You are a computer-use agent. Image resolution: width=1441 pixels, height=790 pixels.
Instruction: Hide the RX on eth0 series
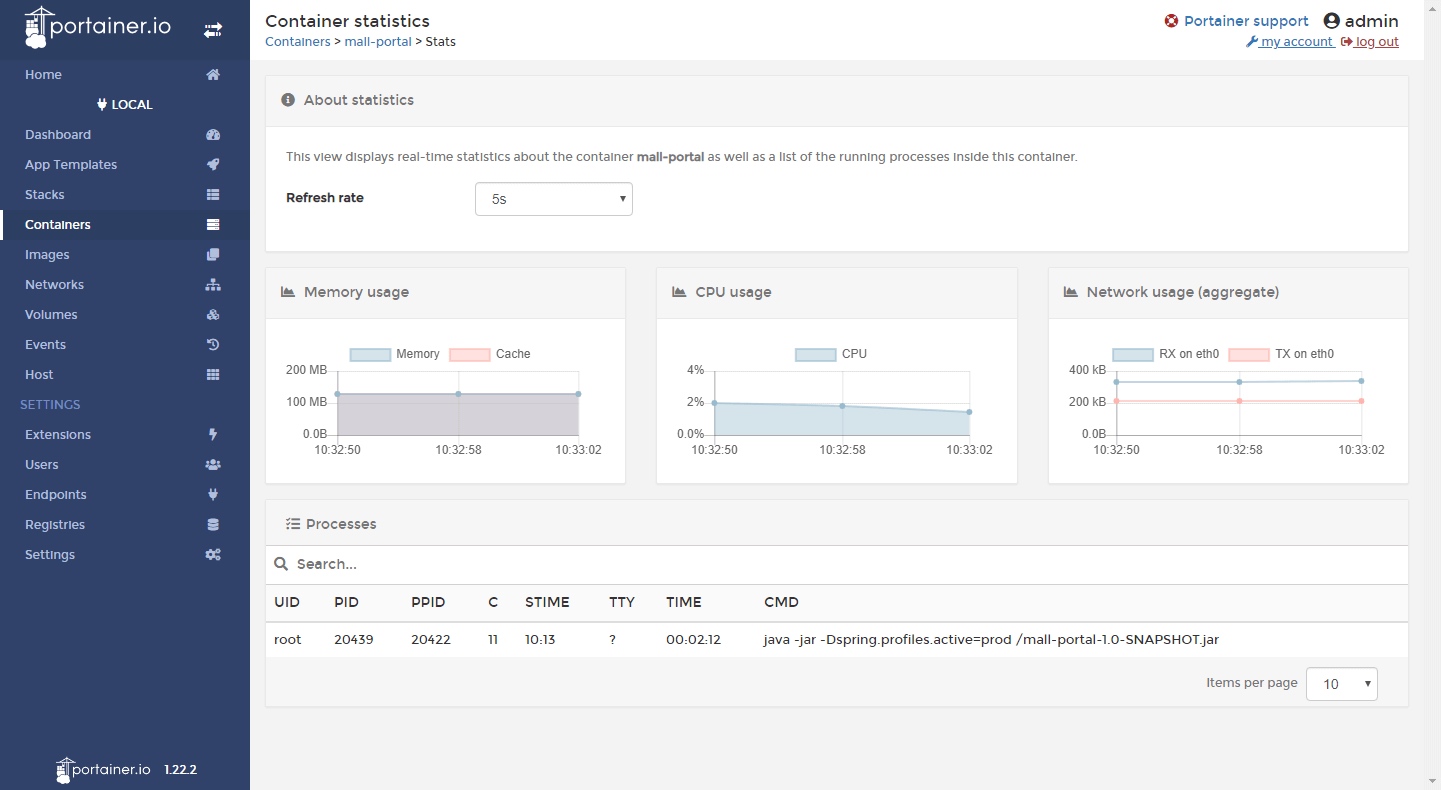(1166, 354)
